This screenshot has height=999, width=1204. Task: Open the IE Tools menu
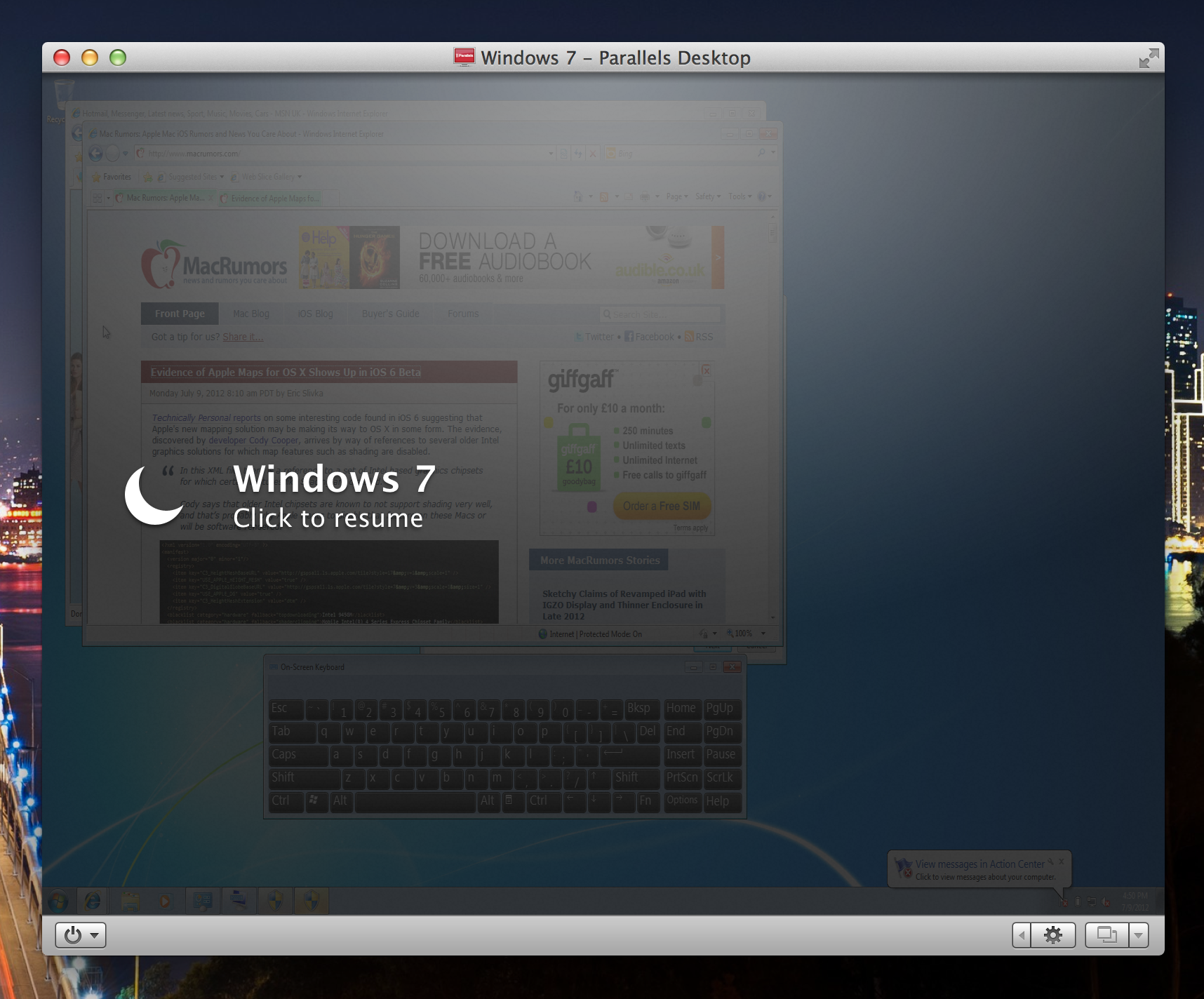740,196
